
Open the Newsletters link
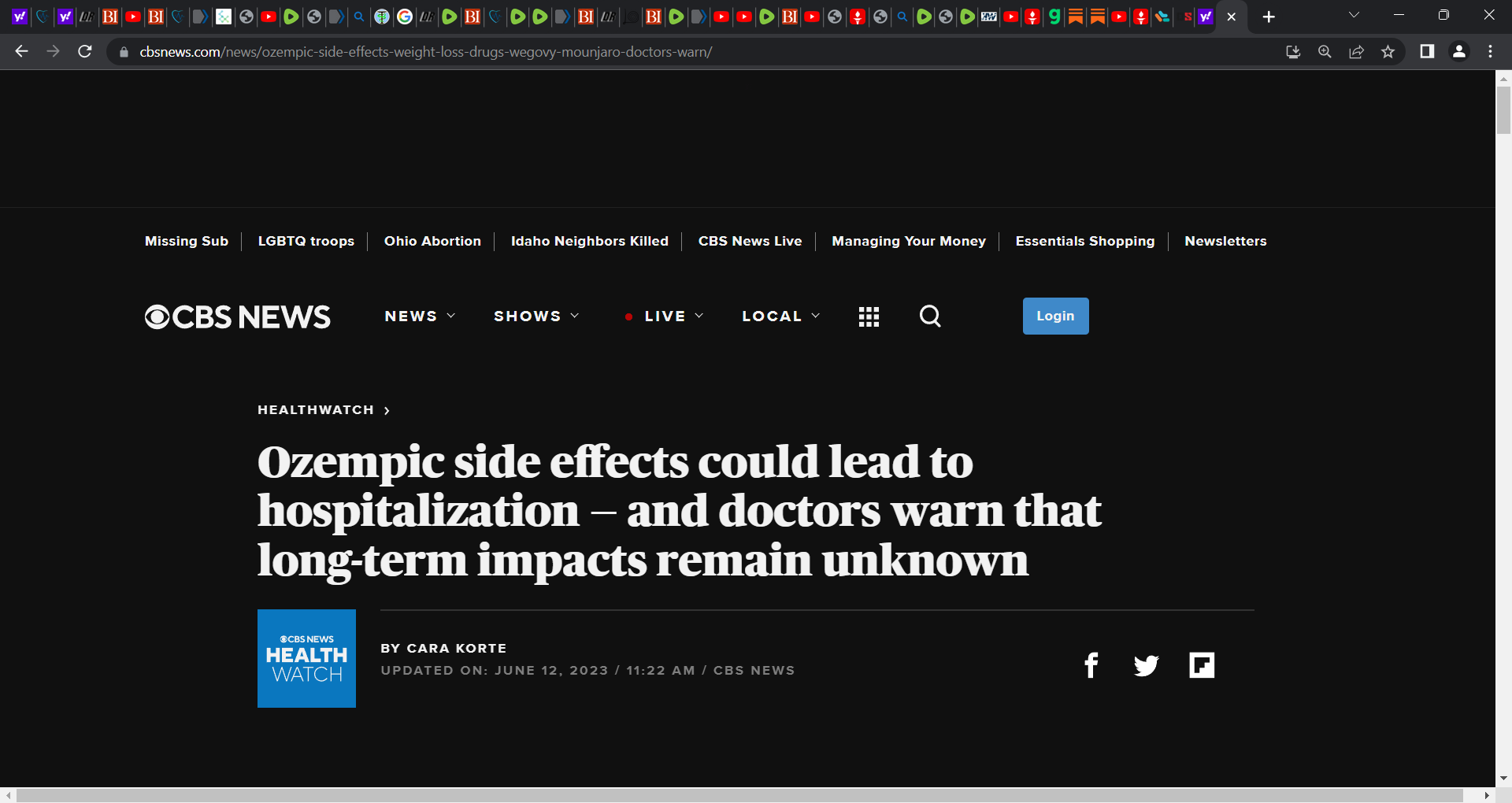1225,241
